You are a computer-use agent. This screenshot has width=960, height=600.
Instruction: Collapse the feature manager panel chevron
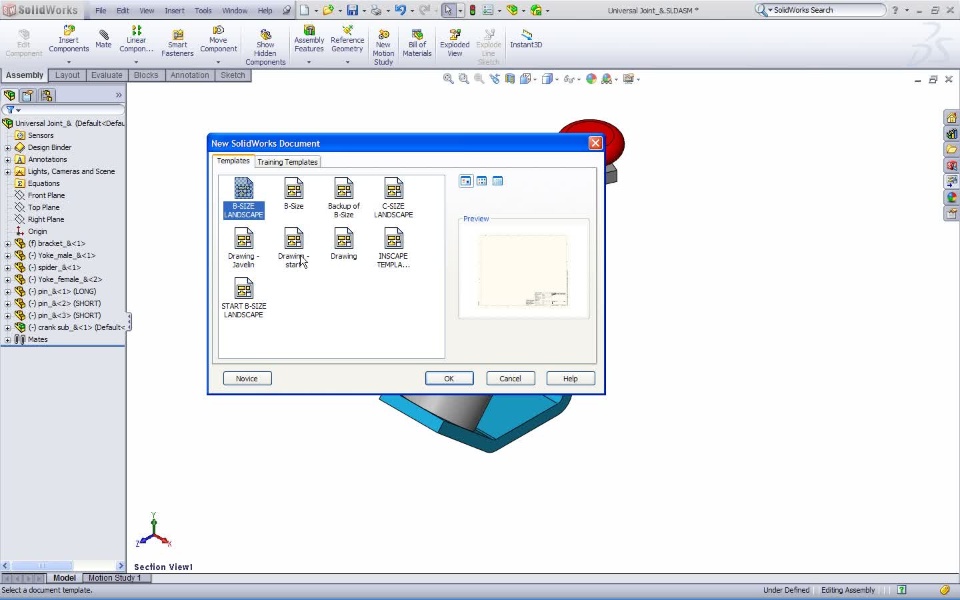119,95
